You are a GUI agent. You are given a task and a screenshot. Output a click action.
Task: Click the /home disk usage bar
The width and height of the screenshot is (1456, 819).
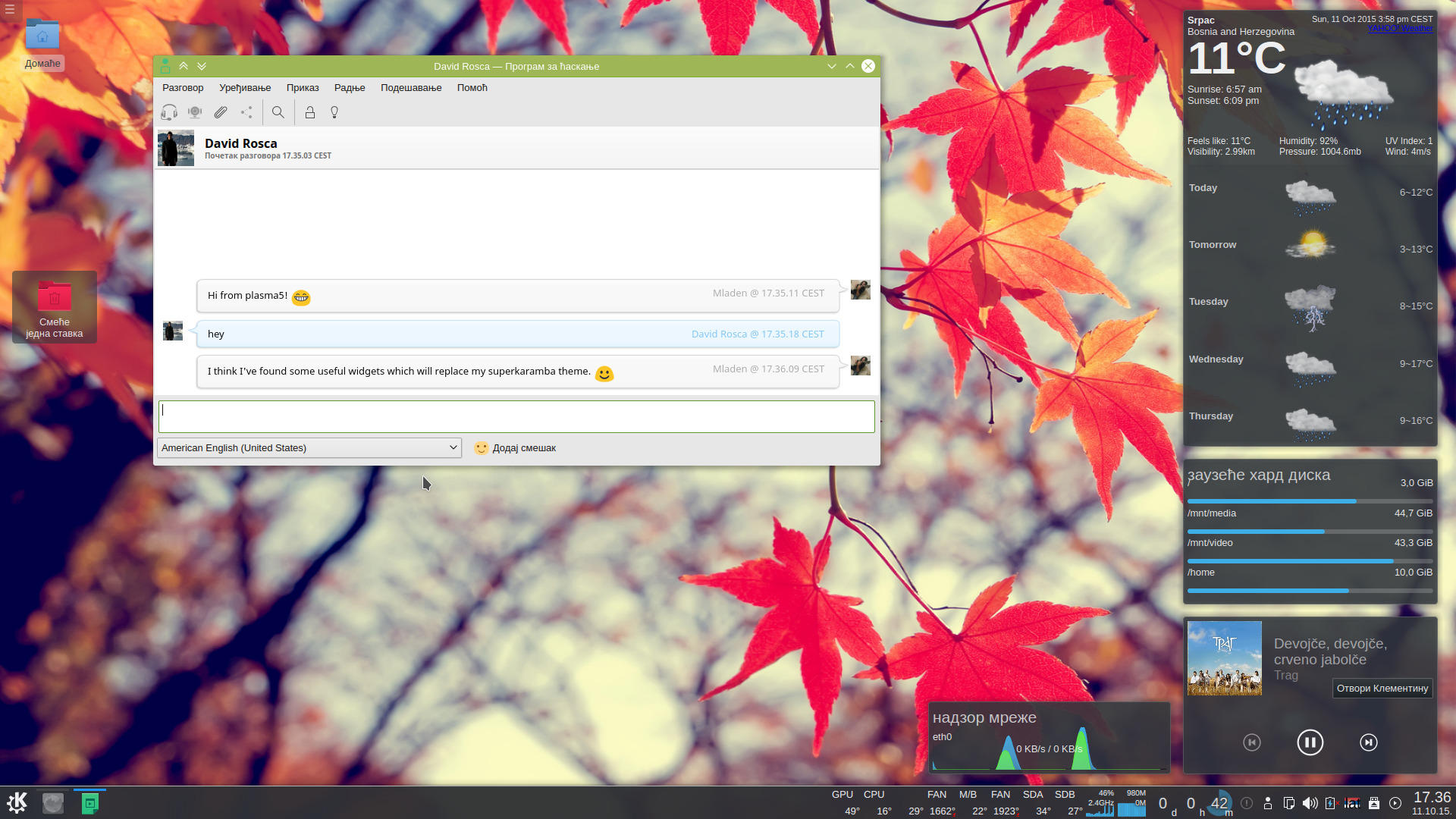tap(1310, 591)
